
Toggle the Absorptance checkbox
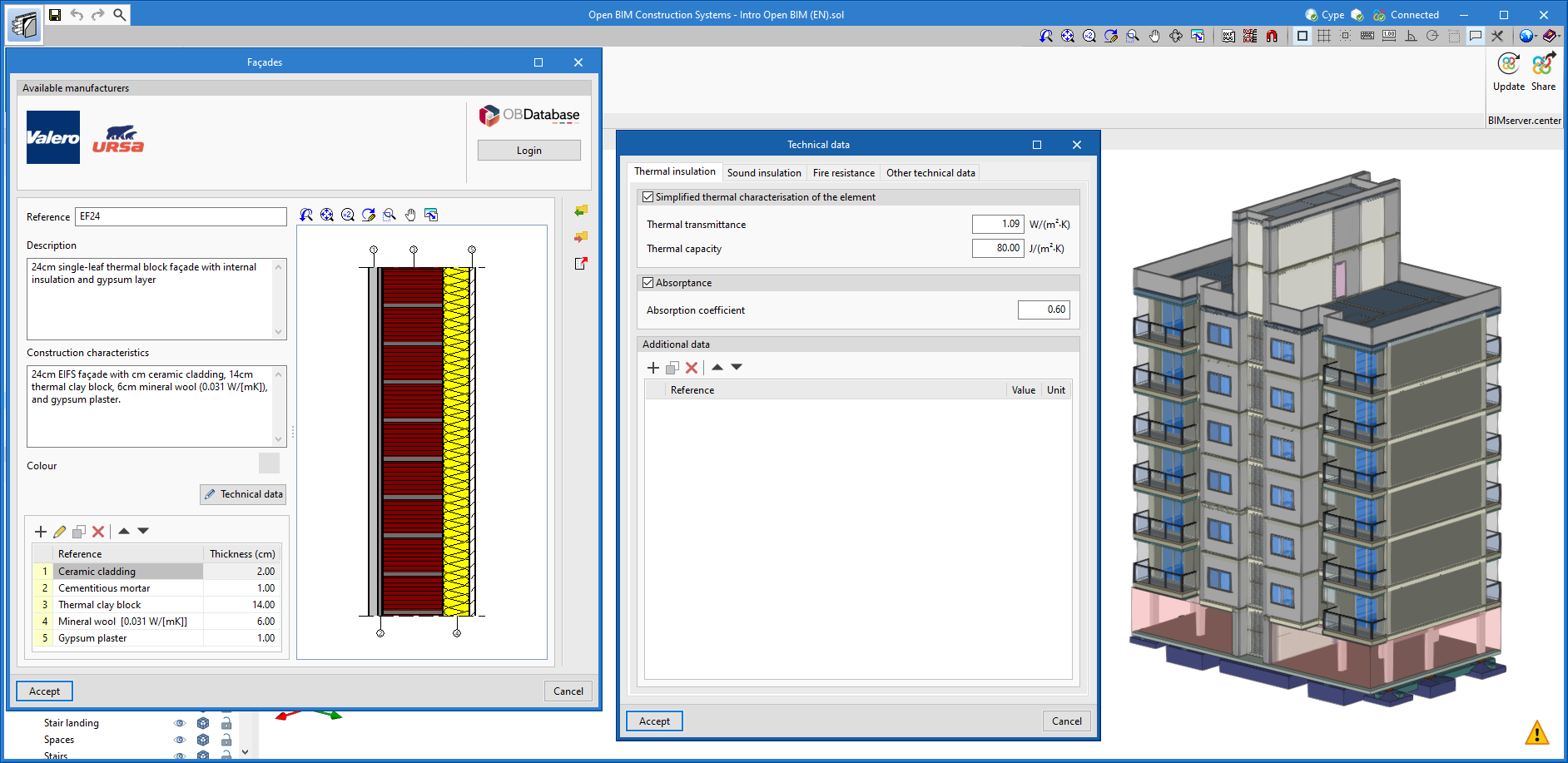pyautogui.click(x=648, y=283)
